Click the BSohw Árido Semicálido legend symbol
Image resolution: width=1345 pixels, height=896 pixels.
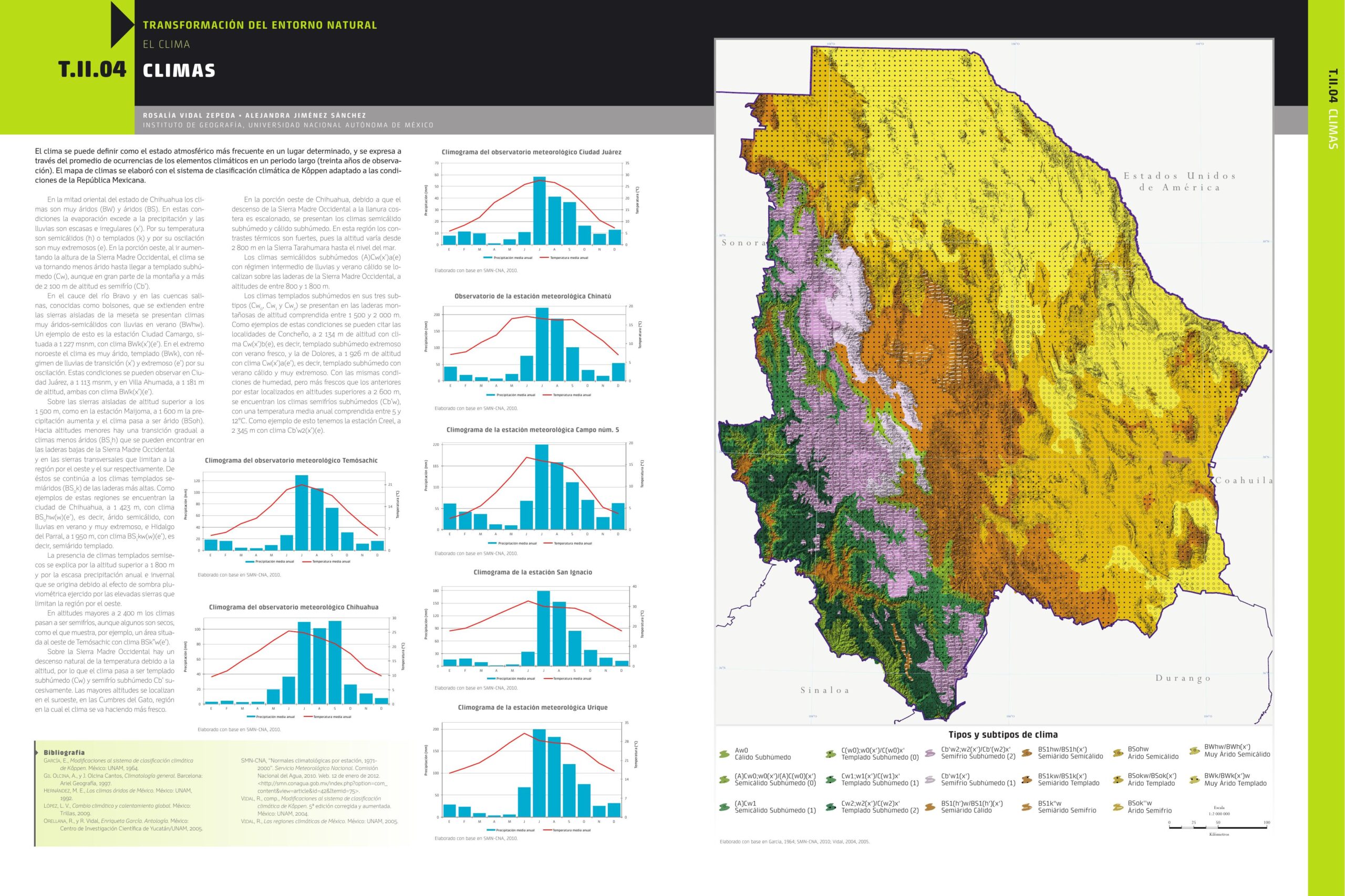1118,754
